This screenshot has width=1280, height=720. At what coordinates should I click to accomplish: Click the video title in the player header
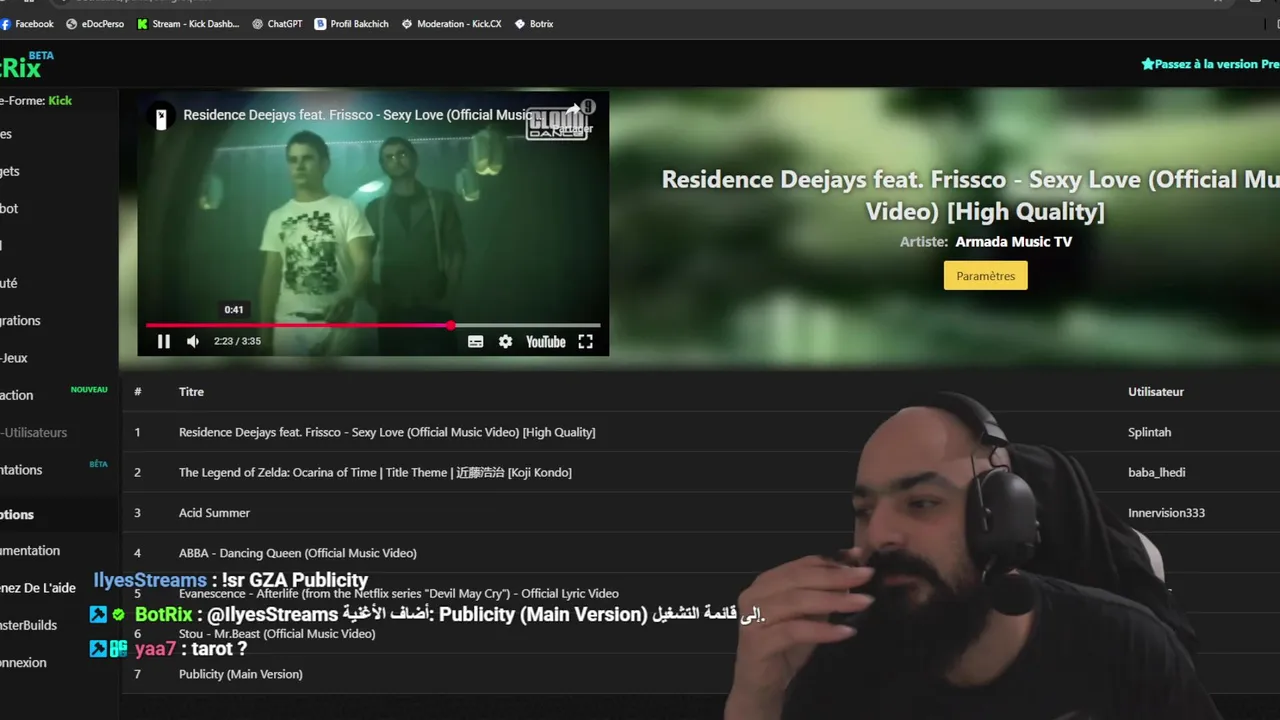[x=357, y=115]
